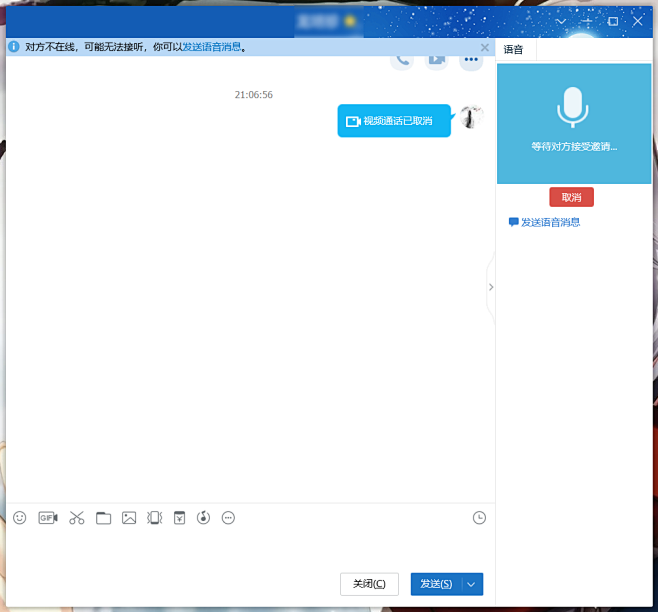The height and width of the screenshot is (612, 658).
Task: Click the GIF video icon
Action: click(48, 518)
